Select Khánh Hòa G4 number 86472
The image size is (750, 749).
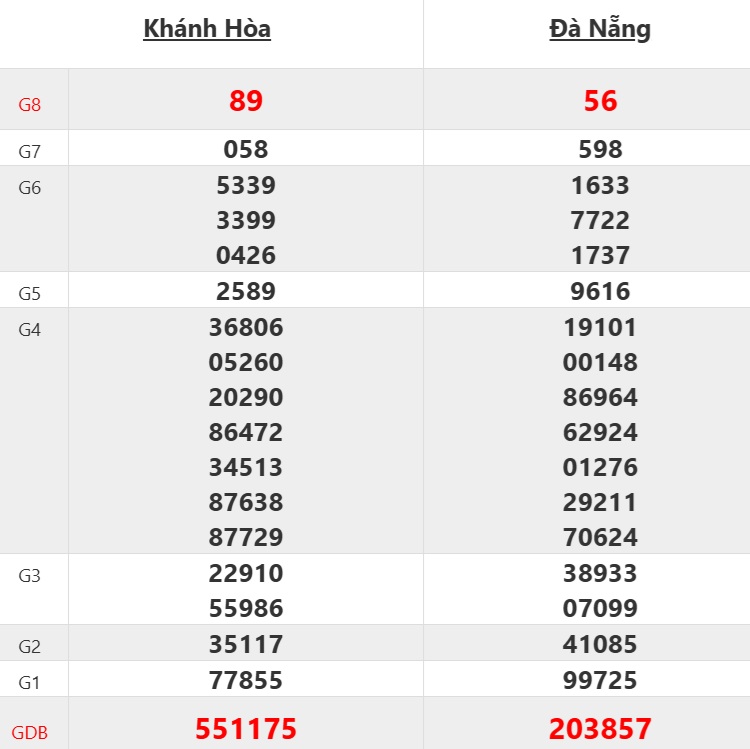pos(246,432)
